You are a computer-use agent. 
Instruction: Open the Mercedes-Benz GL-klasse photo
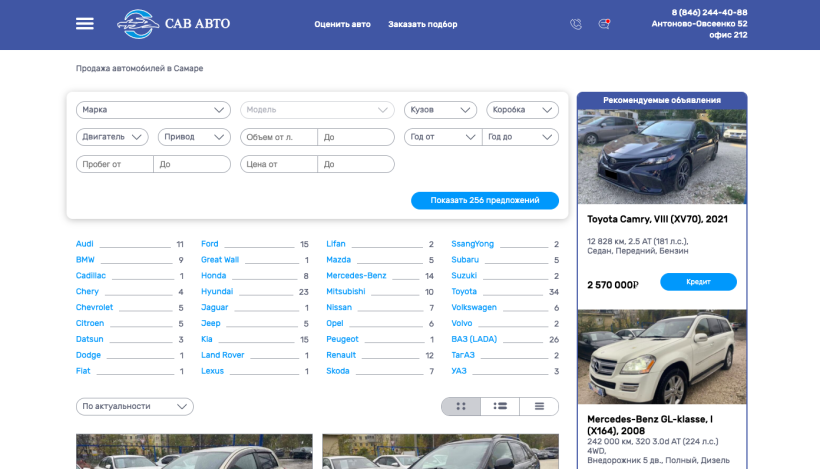coord(662,357)
